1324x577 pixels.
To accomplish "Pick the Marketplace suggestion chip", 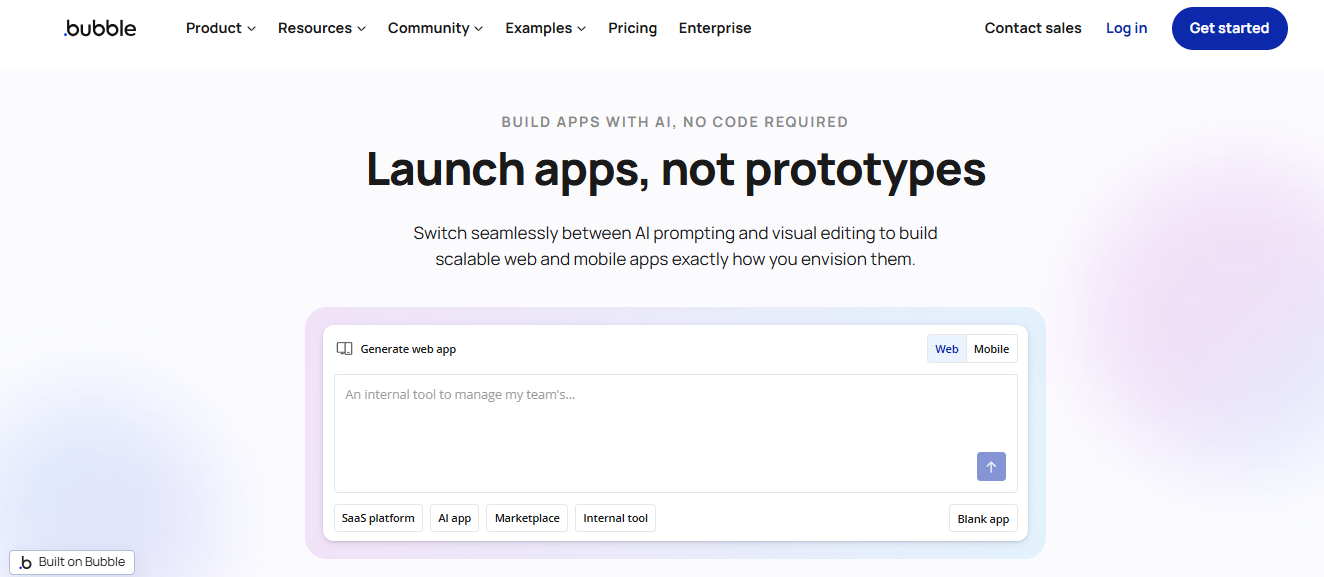I will [x=527, y=518].
